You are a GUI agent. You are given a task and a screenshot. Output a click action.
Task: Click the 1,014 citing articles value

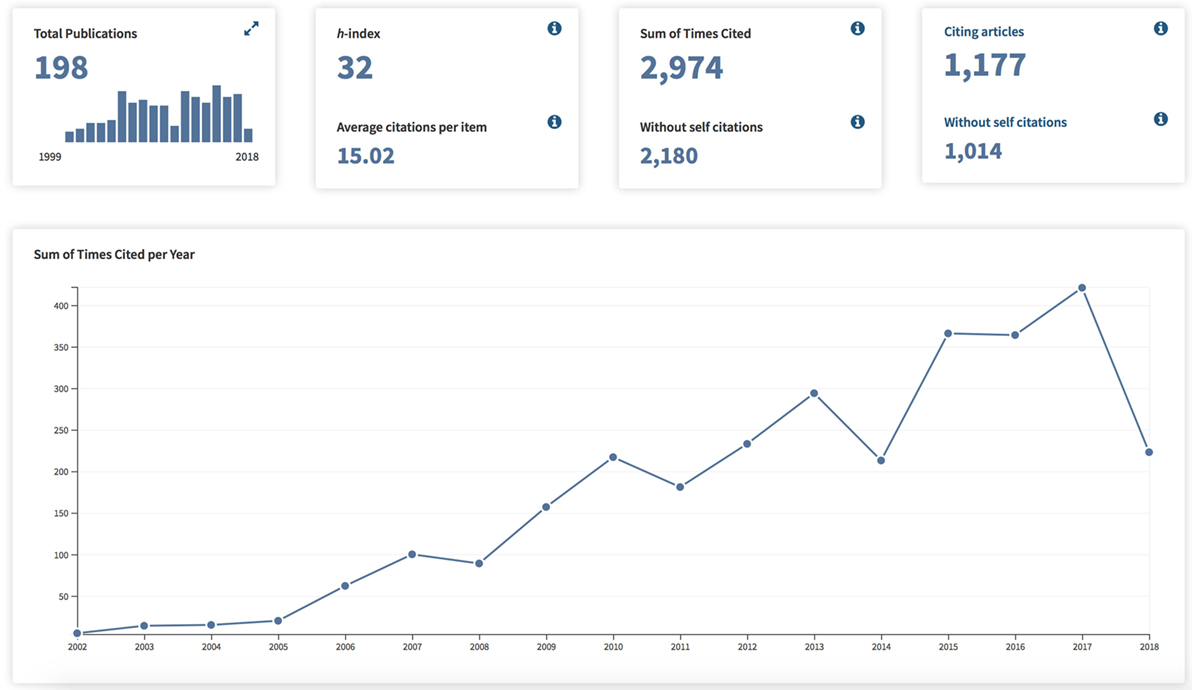973,151
